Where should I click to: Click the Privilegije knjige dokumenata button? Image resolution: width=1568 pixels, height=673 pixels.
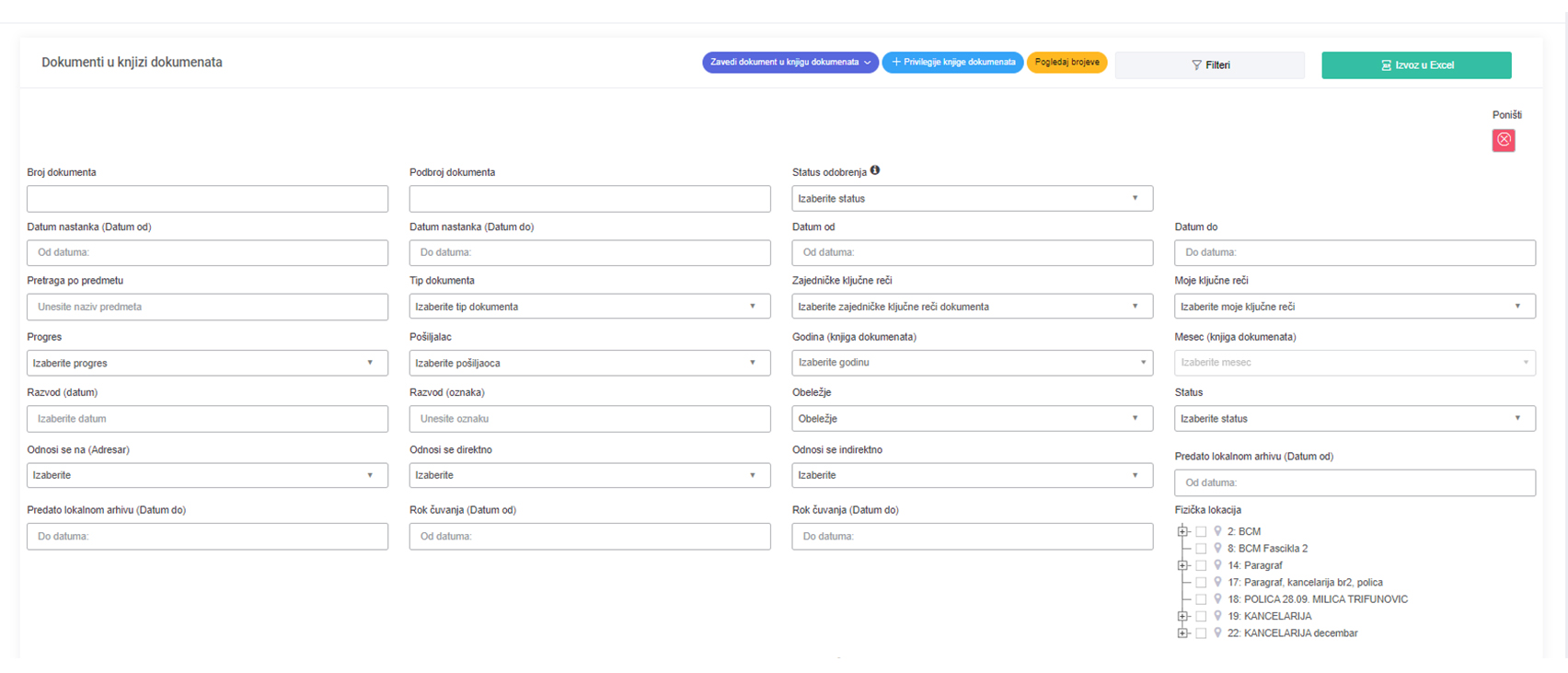click(952, 63)
